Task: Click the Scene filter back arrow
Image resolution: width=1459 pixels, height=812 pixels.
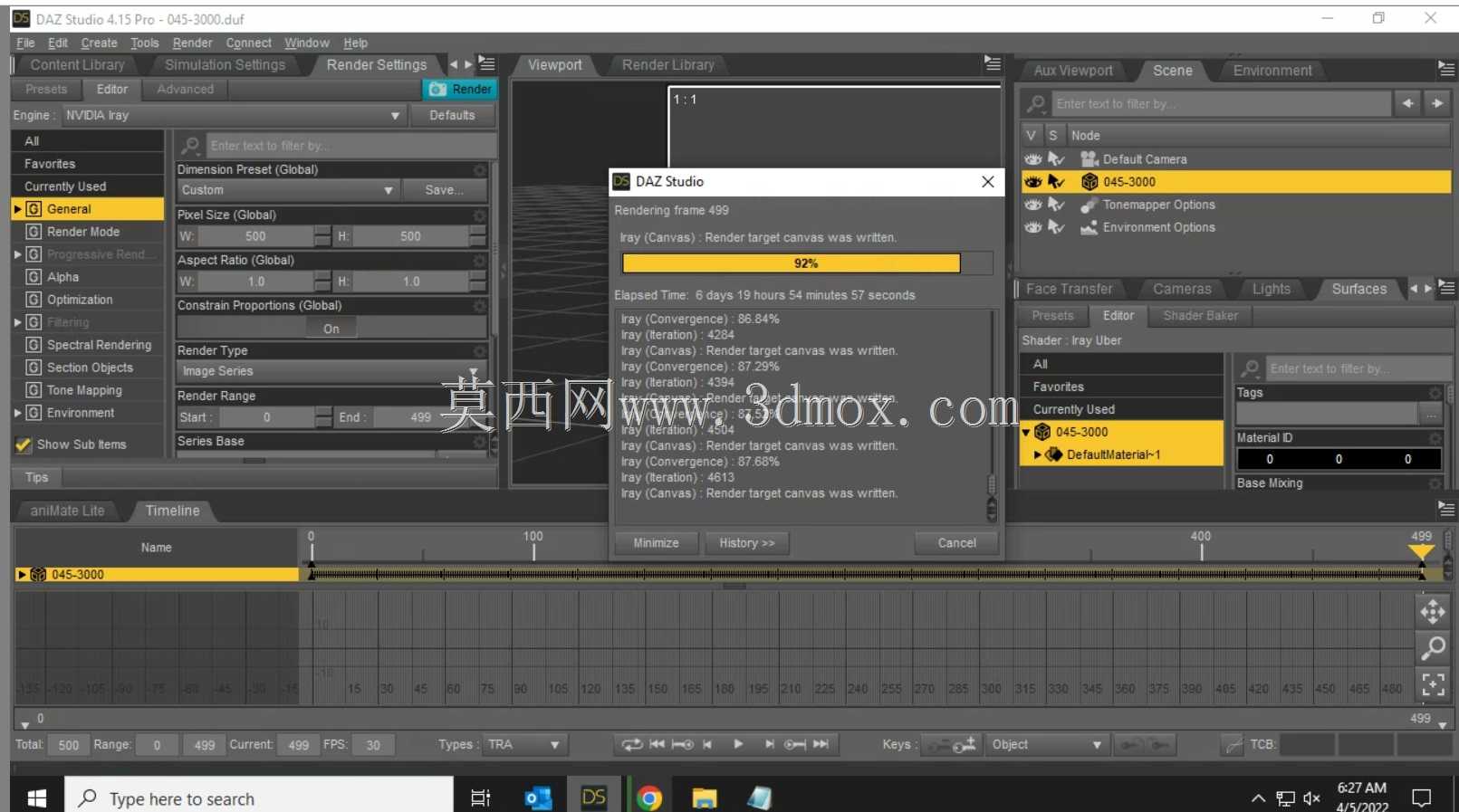Action: 1407,103
